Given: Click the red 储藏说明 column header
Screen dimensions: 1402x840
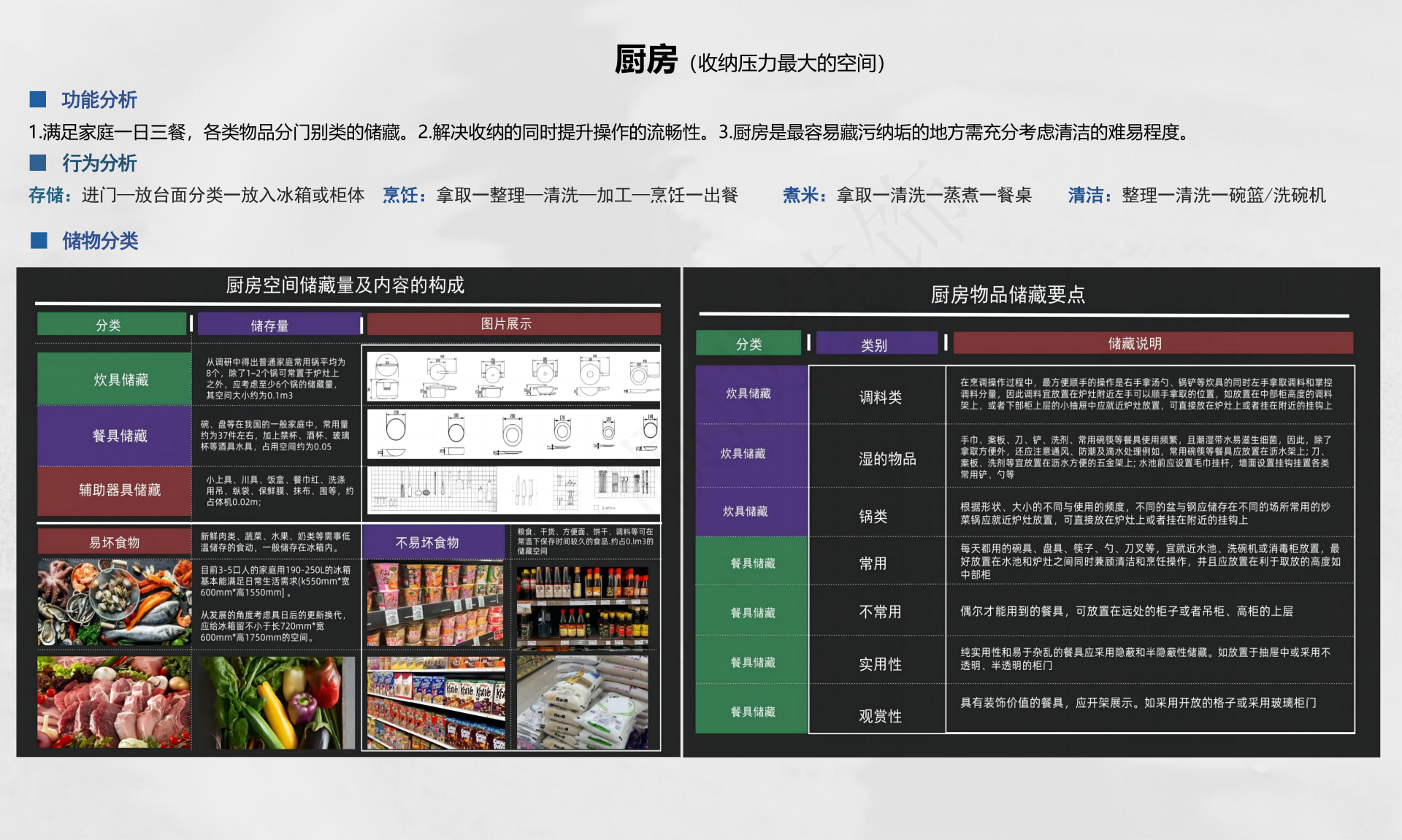Looking at the screenshot, I should point(1152,343).
